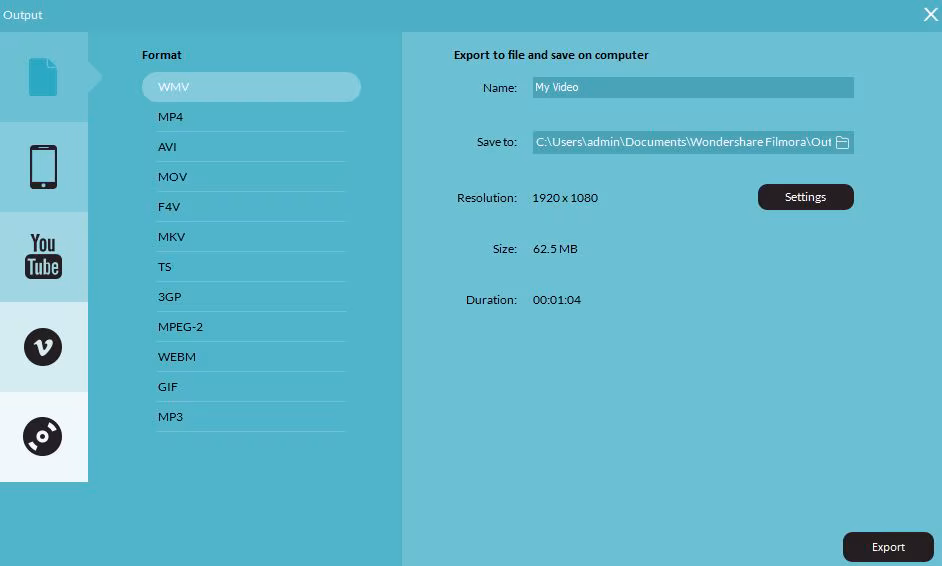The width and height of the screenshot is (942, 566).
Task: Close the Output dialog
Action: [x=931, y=14]
